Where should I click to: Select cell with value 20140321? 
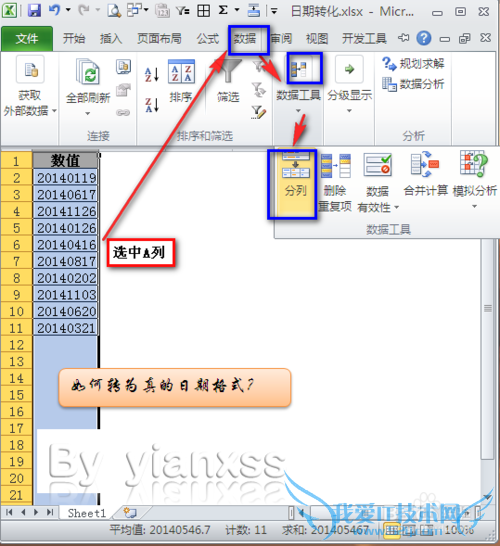66,328
